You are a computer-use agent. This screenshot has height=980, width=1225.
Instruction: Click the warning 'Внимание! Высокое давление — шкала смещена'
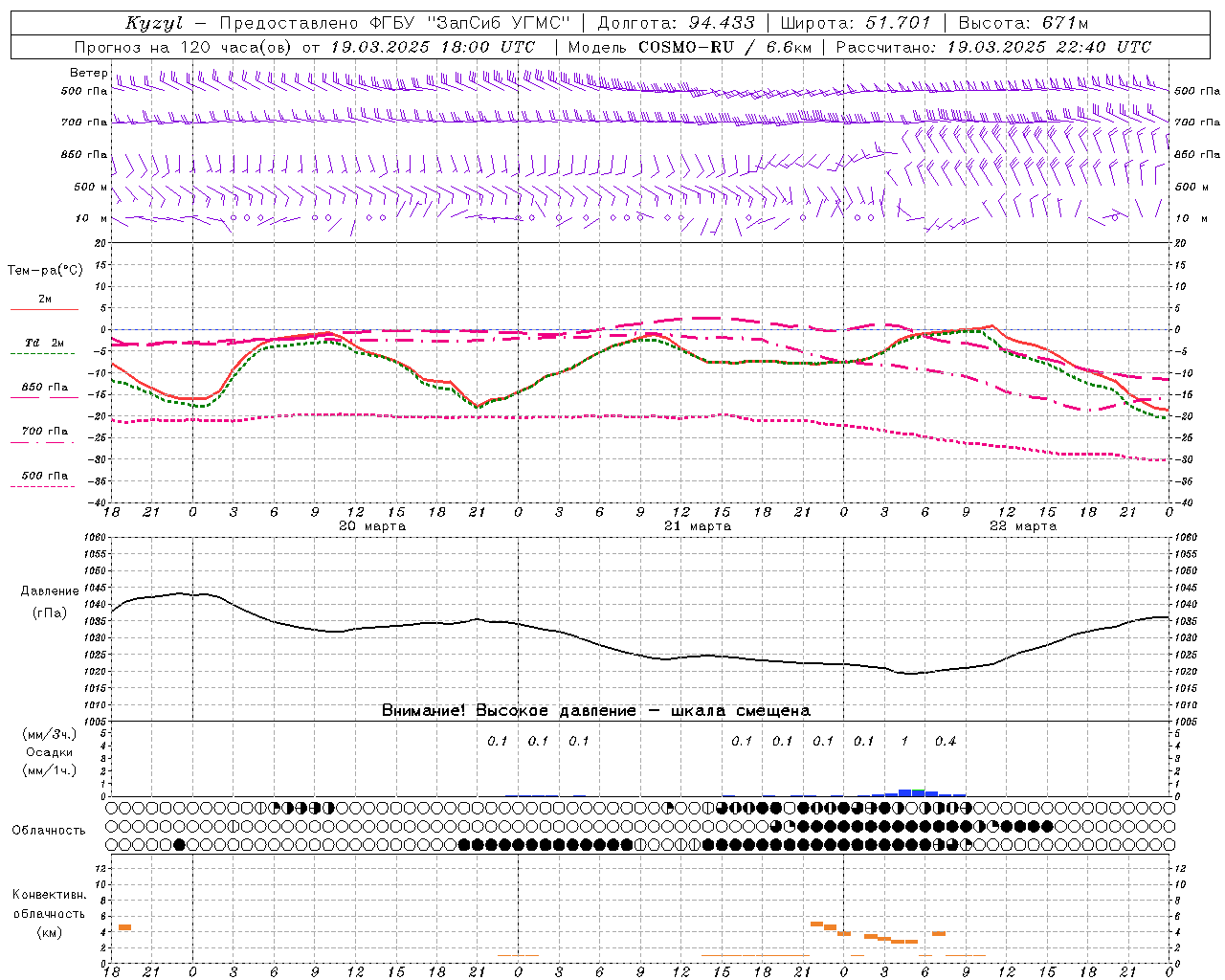pos(595,710)
